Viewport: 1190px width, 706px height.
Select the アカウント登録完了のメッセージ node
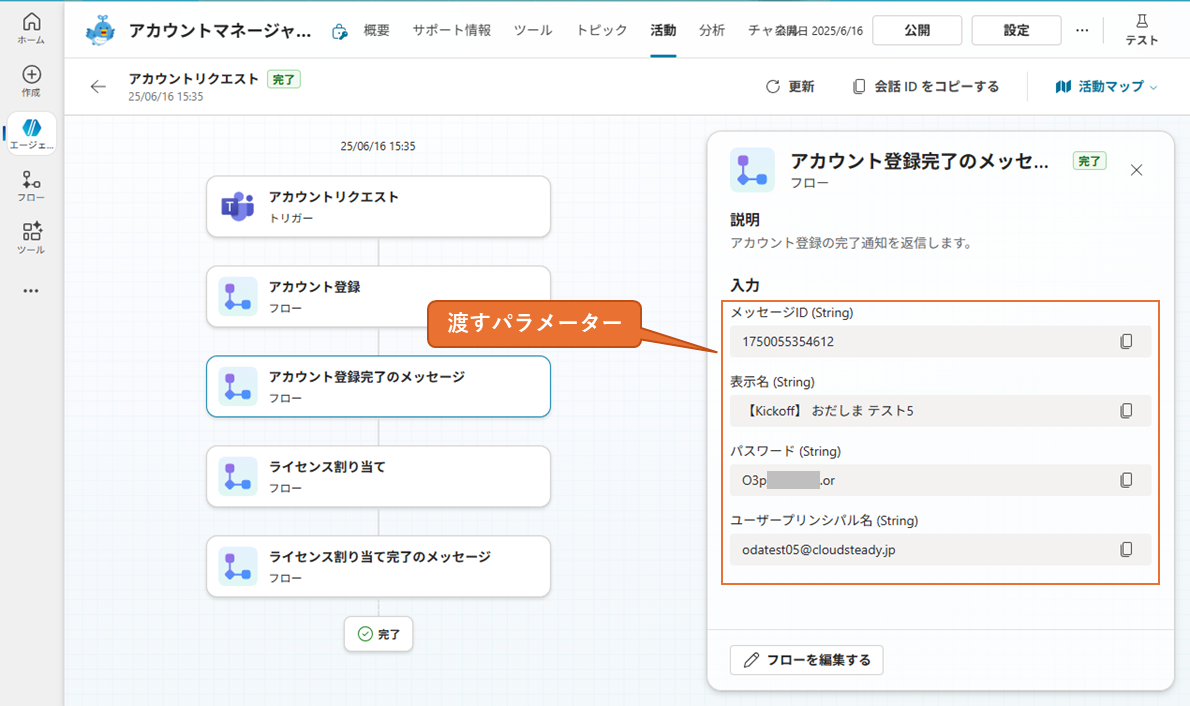tap(378, 386)
